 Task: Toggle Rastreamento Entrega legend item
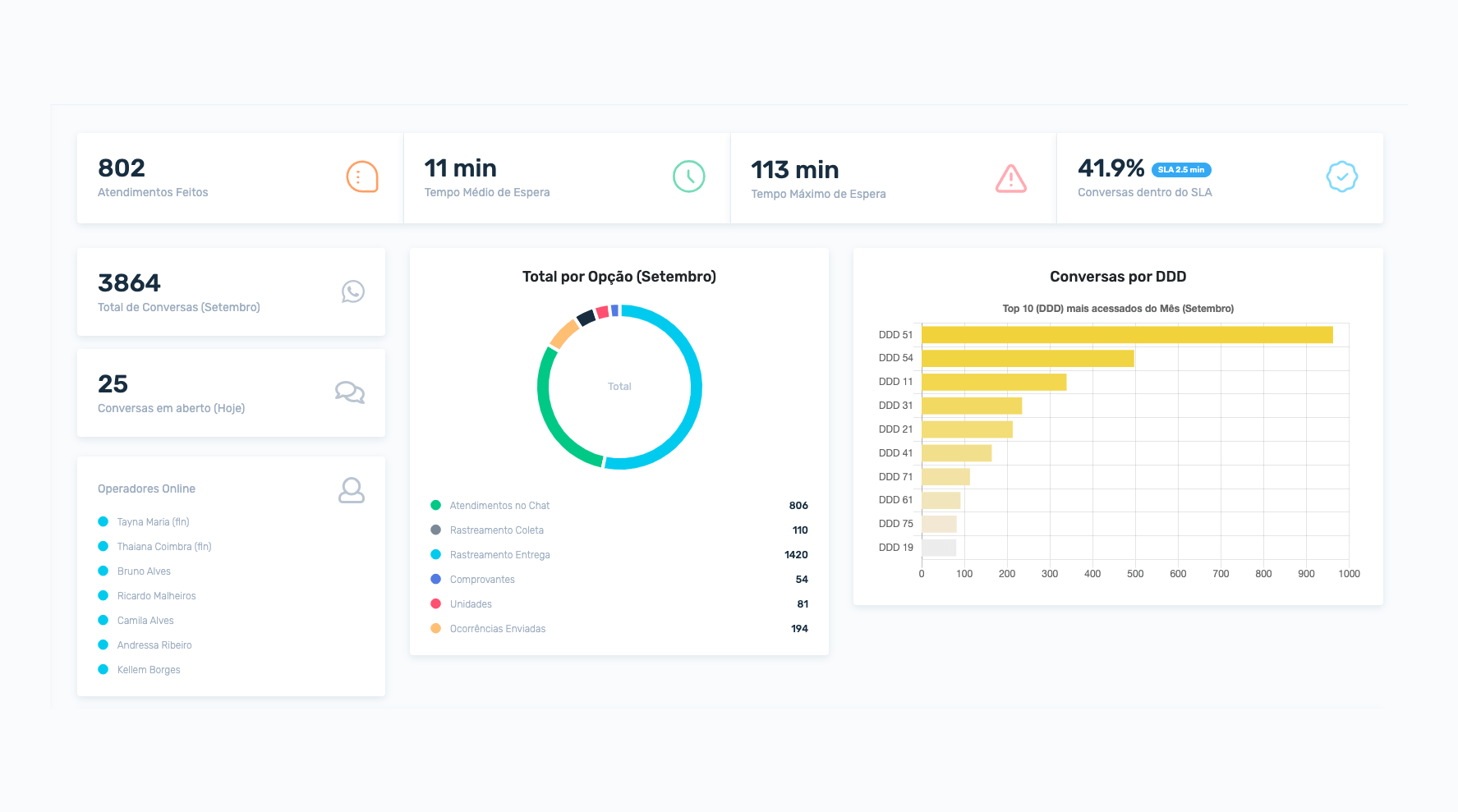point(499,555)
